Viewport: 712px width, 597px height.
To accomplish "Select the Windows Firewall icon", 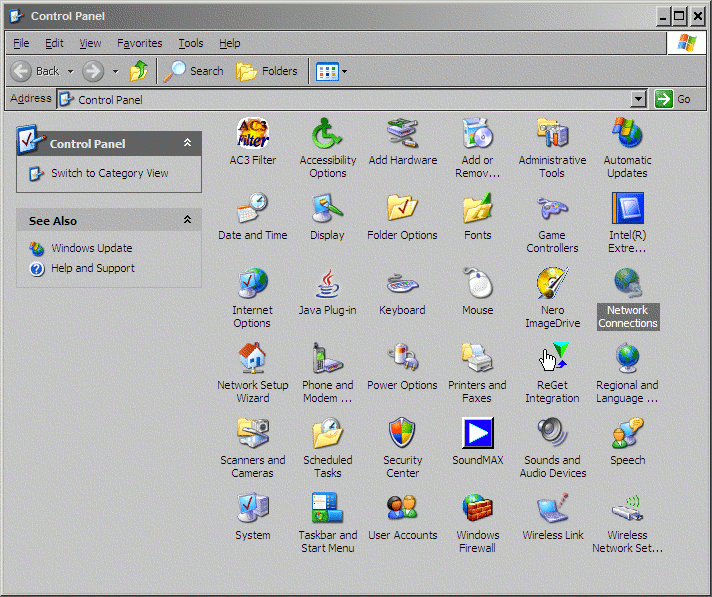I will (477, 508).
